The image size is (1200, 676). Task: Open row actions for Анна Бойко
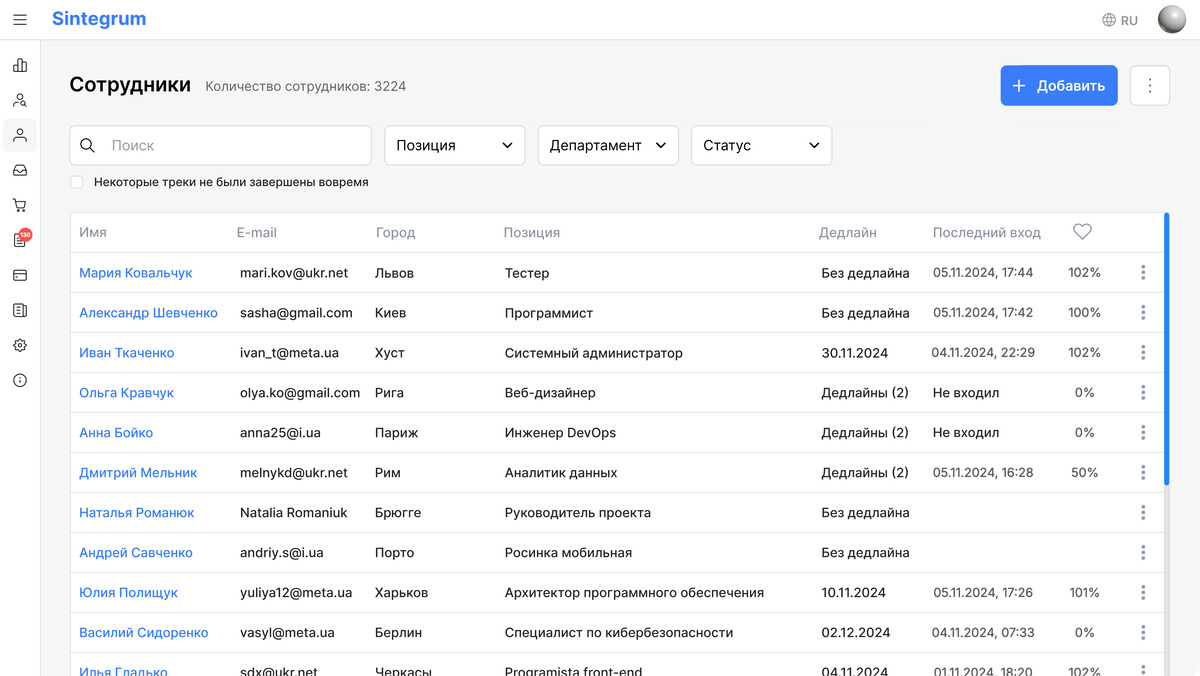(x=1143, y=432)
